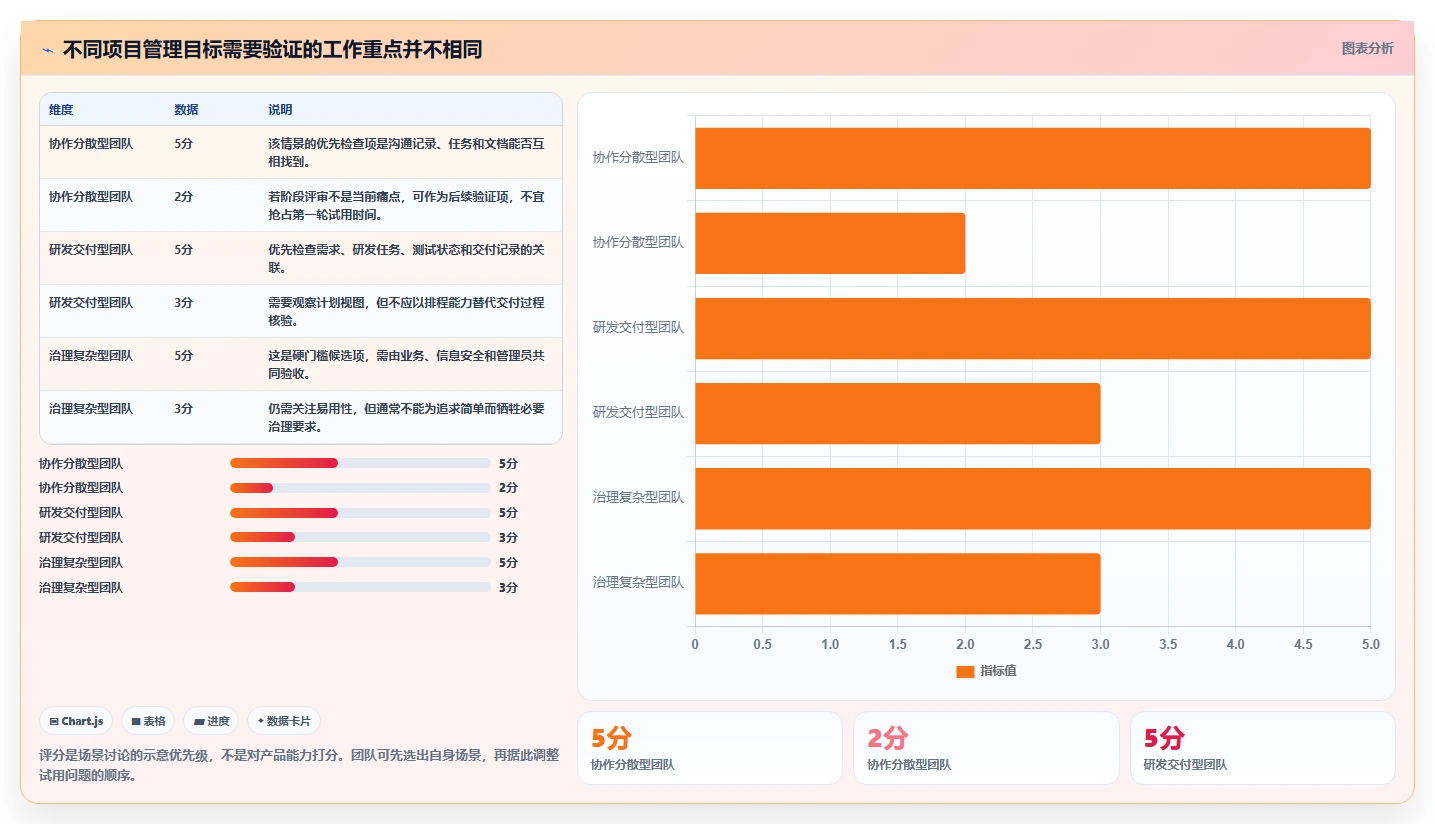The height and width of the screenshot is (824, 1435).
Task: Click the 协作分散型团队 progress bar showing 5分
Action: tap(360, 463)
